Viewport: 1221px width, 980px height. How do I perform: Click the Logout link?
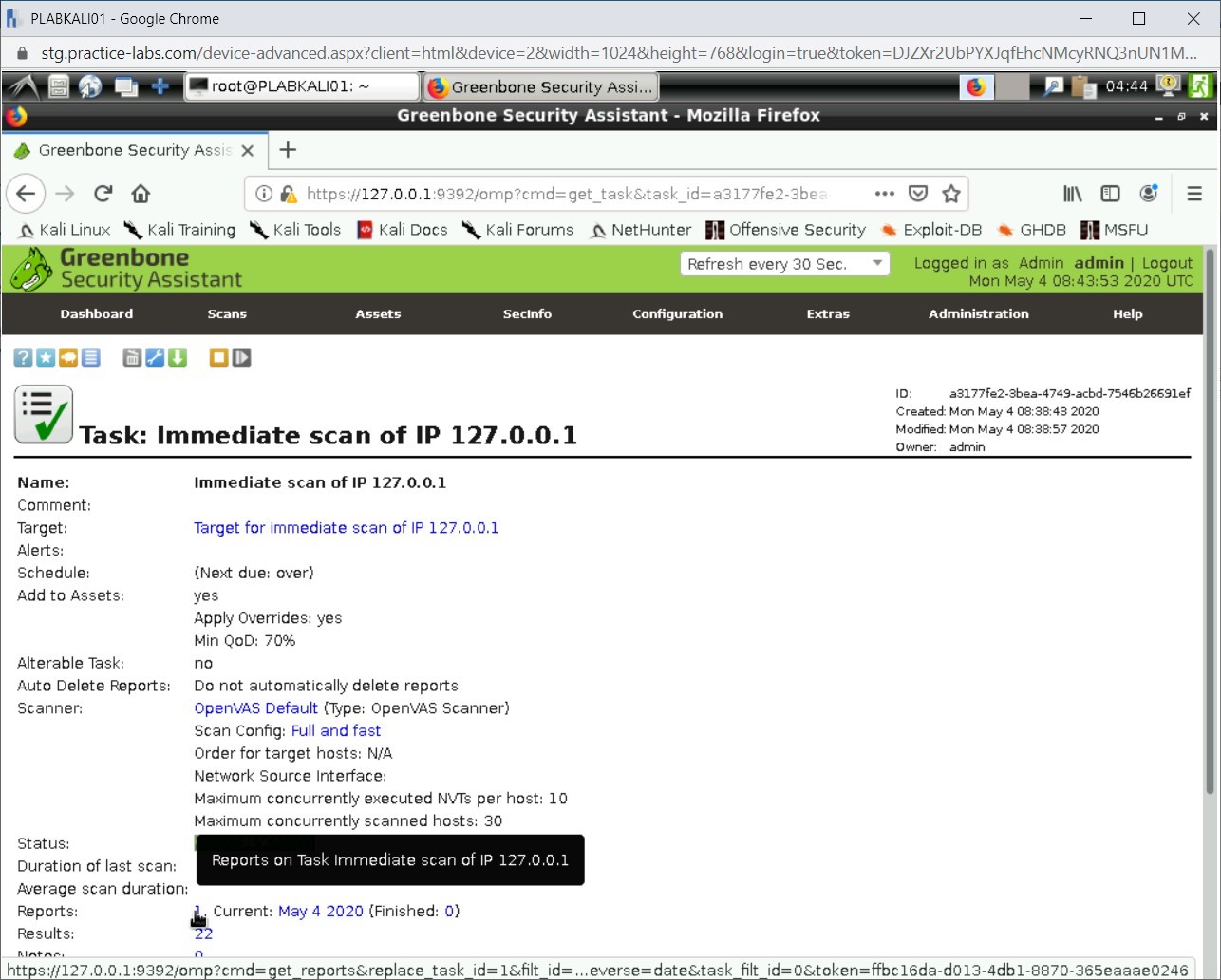pos(1167,263)
